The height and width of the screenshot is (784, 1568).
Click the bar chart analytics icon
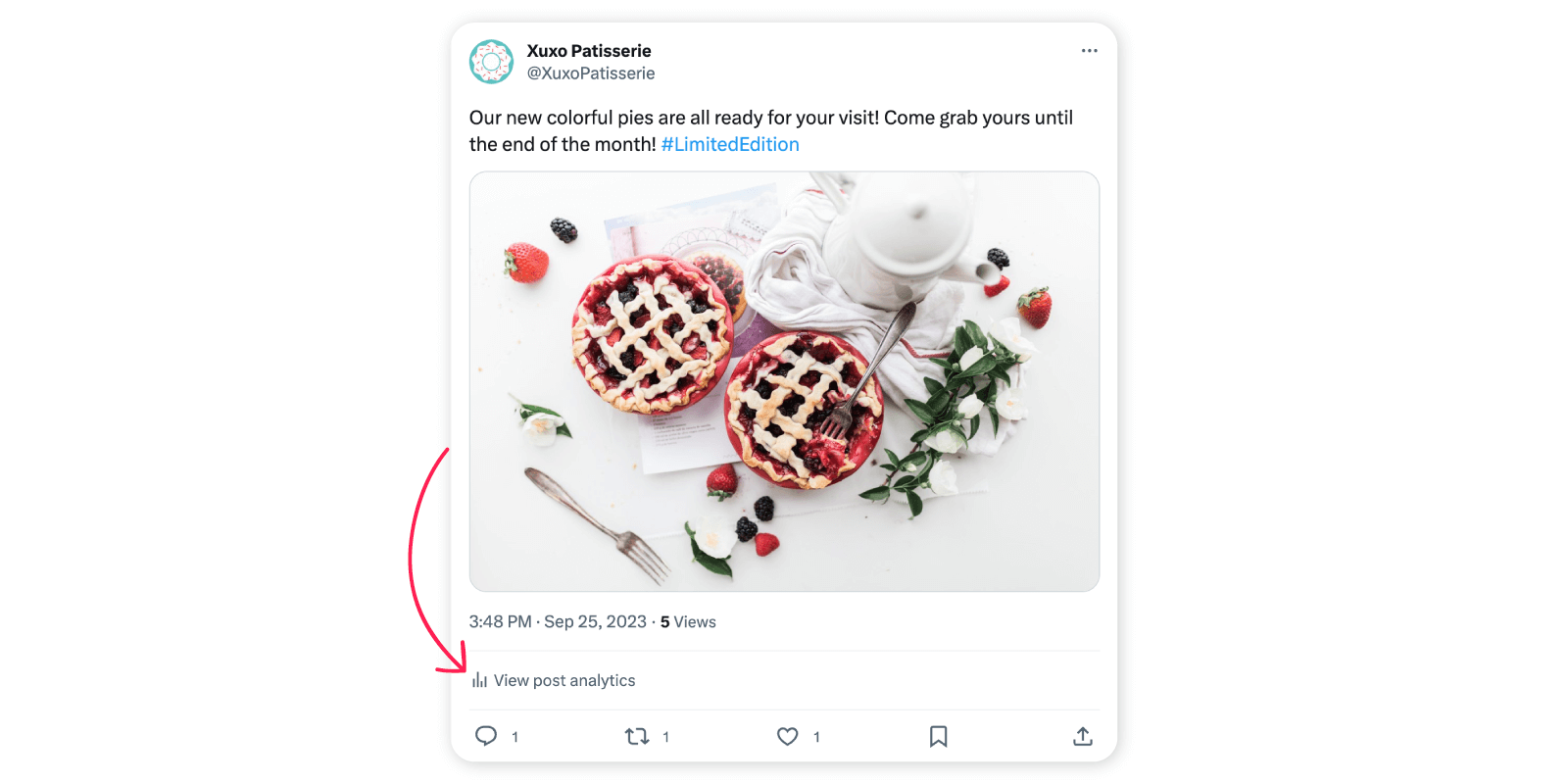(x=479, y=679)
